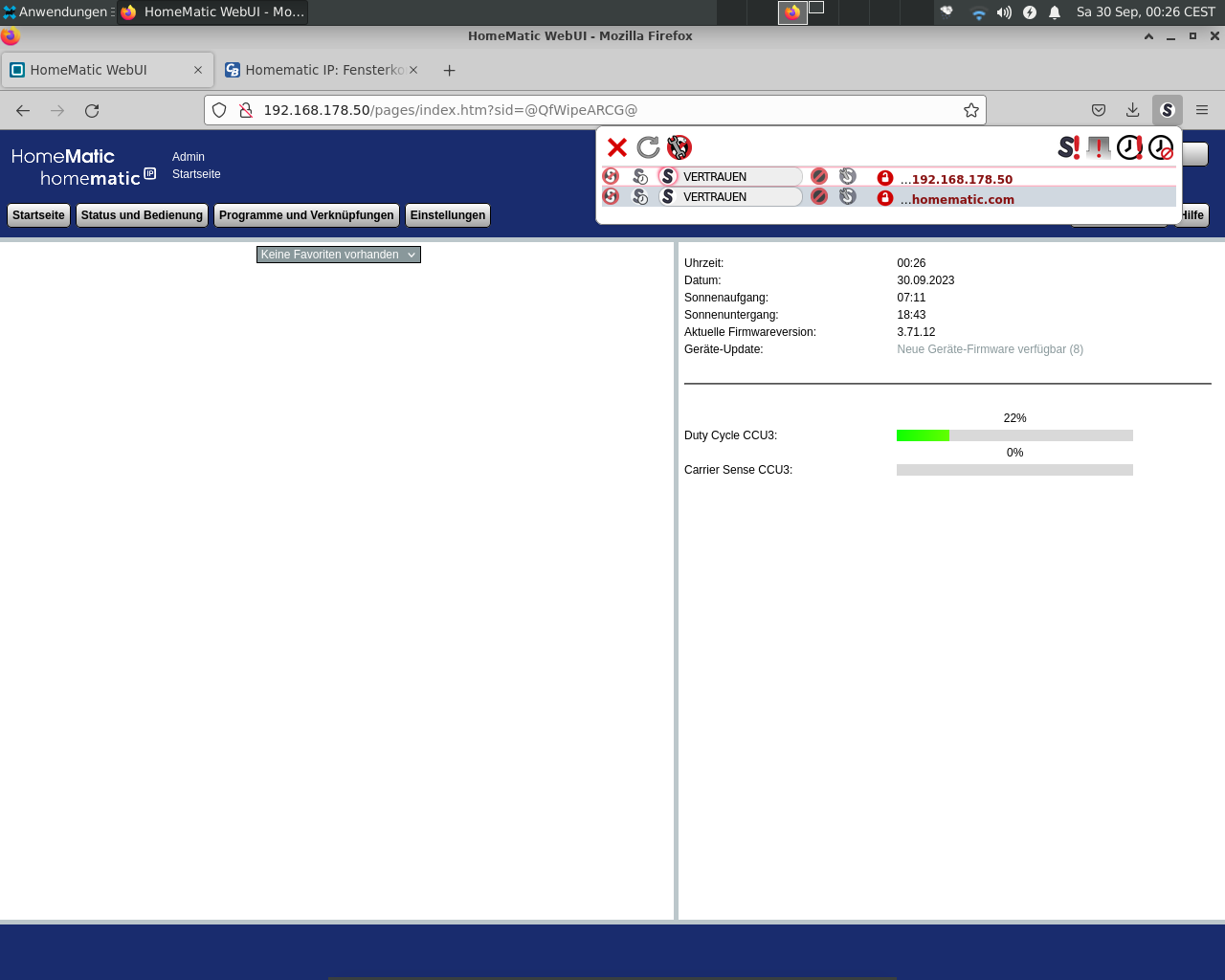Open Firefox hamburger application menu
The width and height of the screenshot is (1225, 980).
coord(1202,110)
